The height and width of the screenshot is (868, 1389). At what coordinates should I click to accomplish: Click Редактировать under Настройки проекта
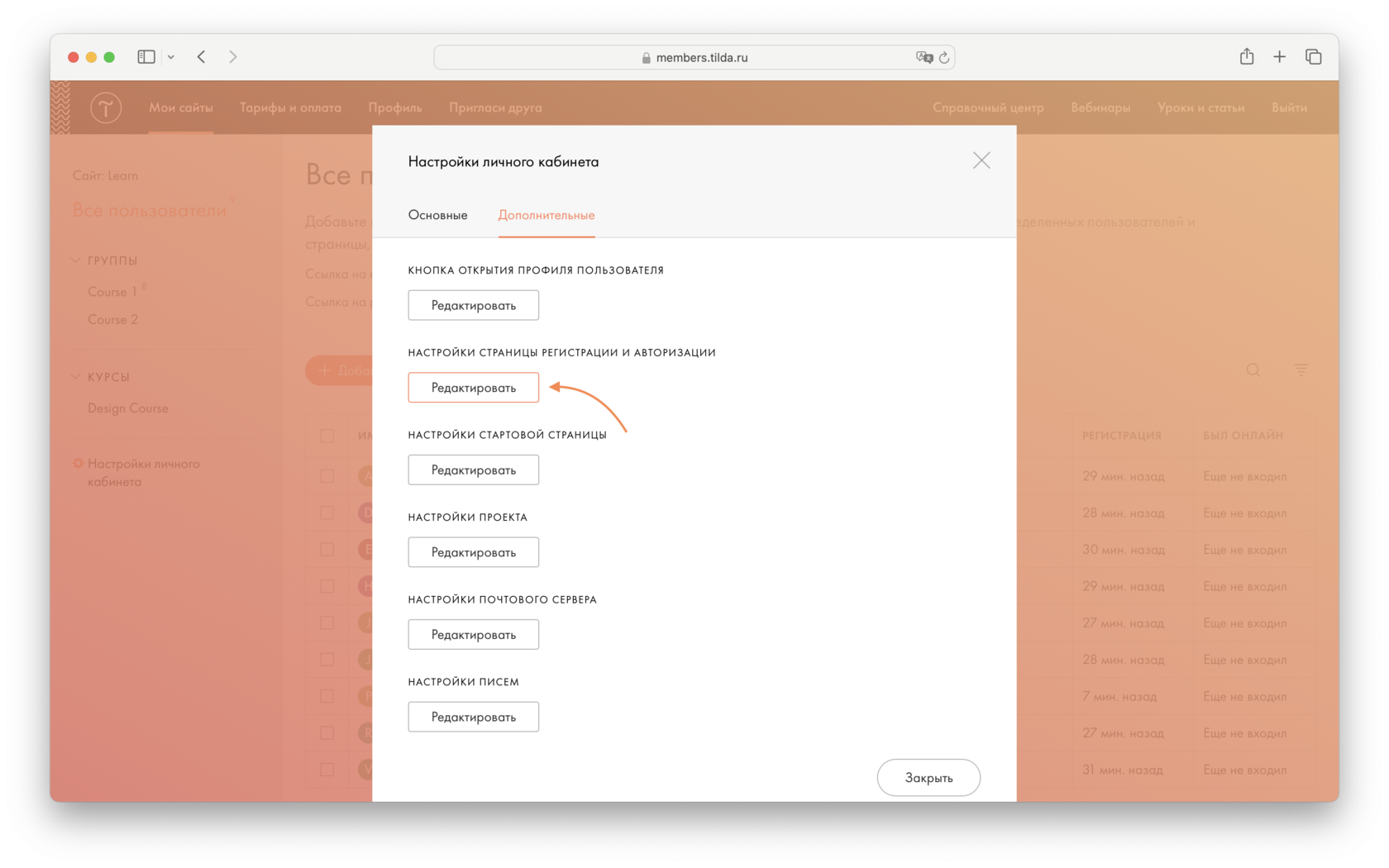pos(474,552)
